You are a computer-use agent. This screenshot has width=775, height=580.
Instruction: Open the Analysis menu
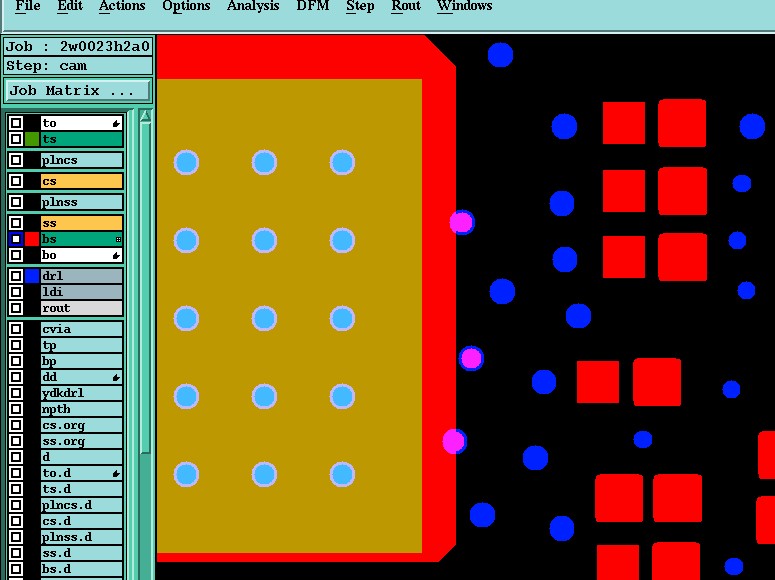253,6
